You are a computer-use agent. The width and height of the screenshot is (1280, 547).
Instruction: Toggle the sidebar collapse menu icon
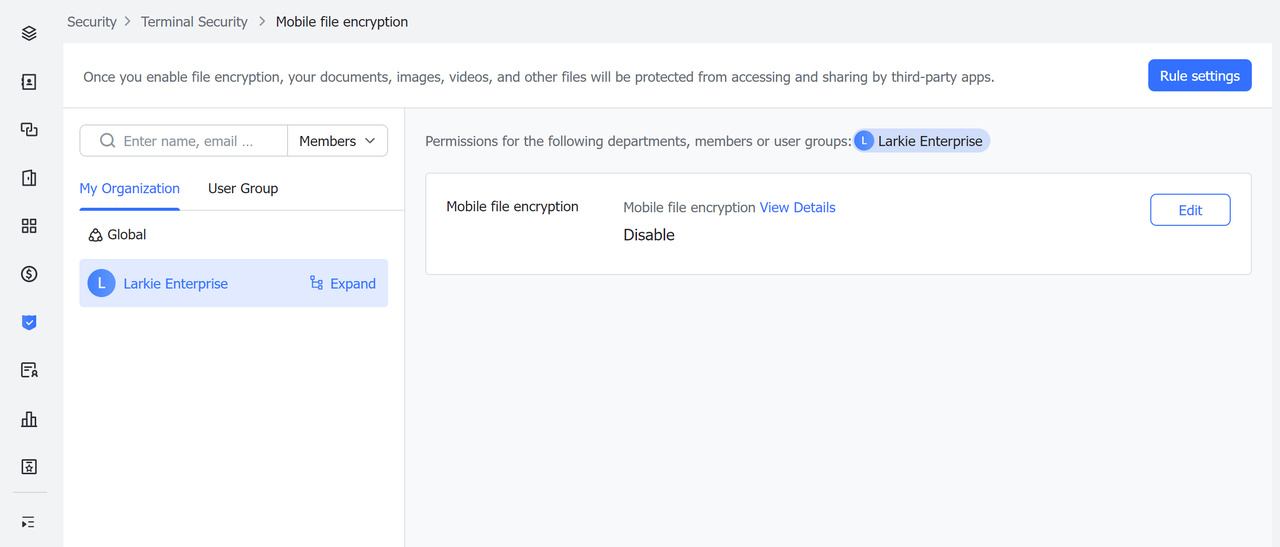[x=29, y=522]
